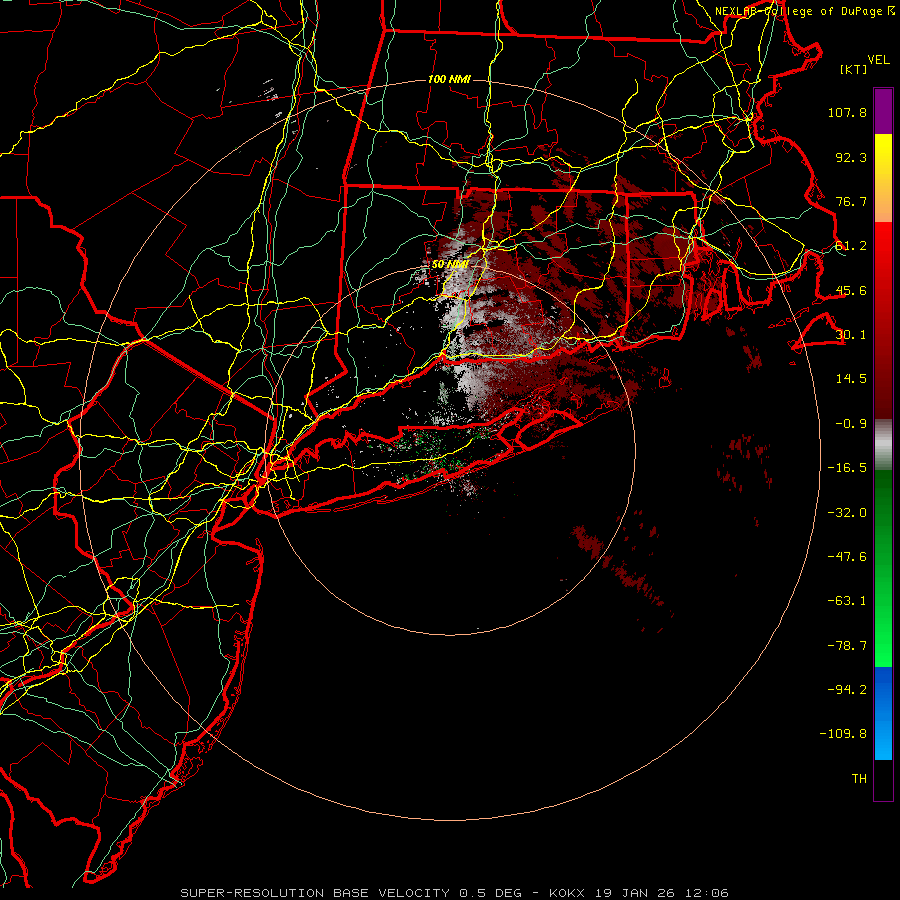Click the 107.8 value on velocity scale
This screenshot has height=900, width=900.
pos(847,112)
